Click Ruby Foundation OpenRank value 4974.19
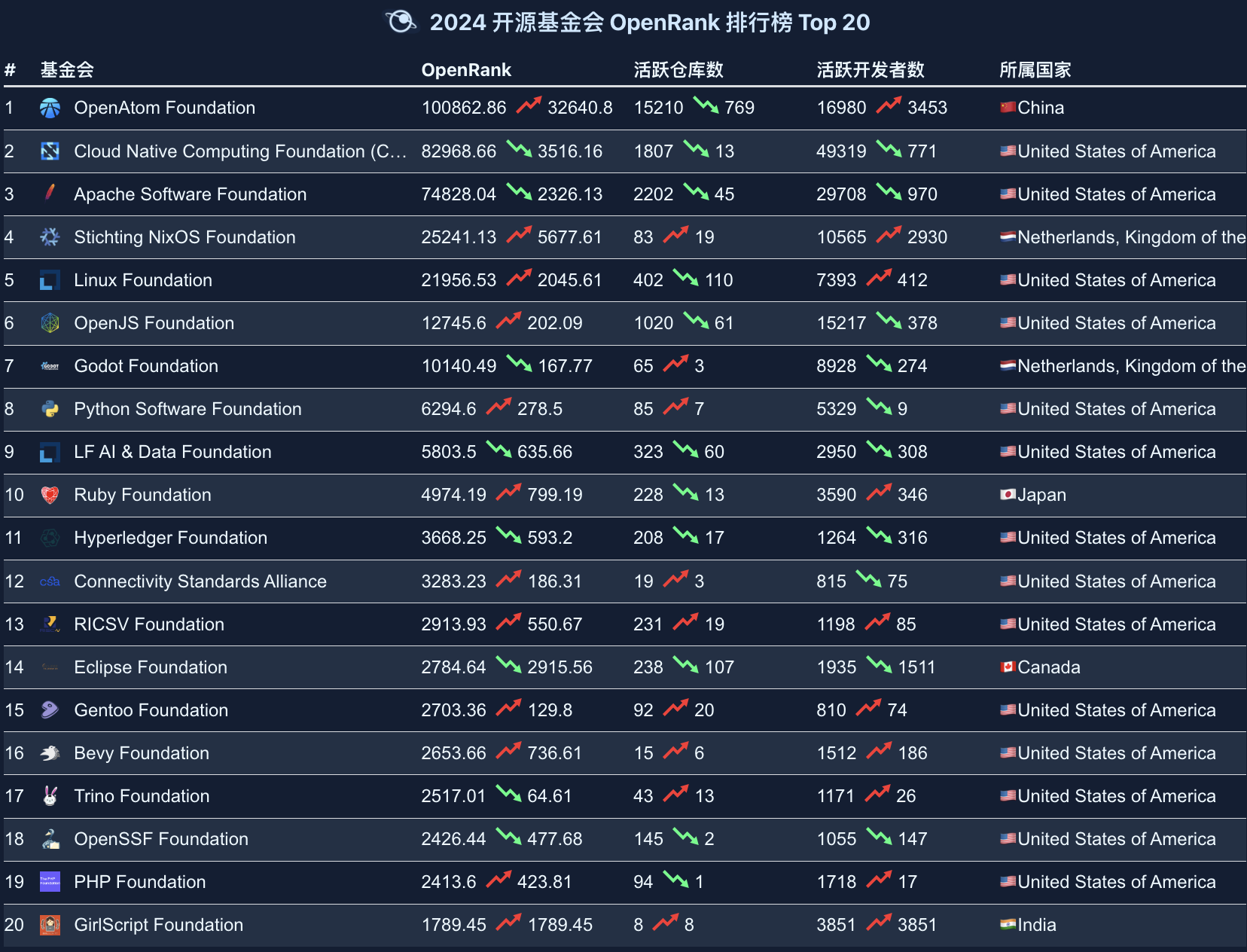The height and width of the screenshot is (952, 1247). click(x=454, y=495)
